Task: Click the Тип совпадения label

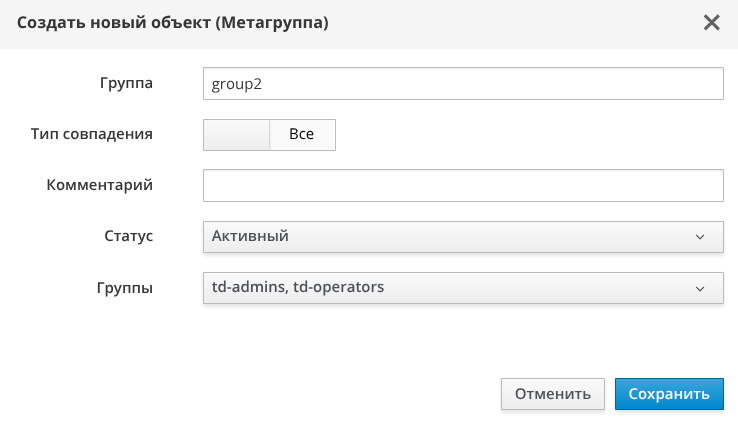Action: 91,134
